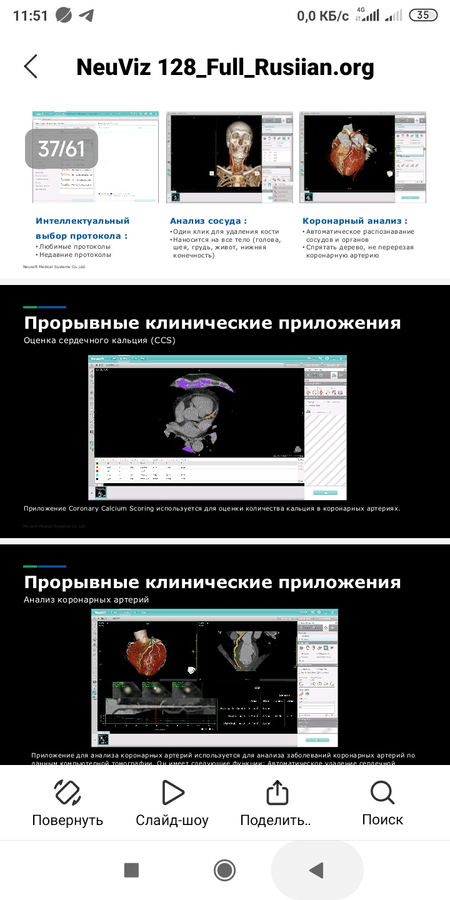Image resolution: width=450 pixels, height=900 pixels.
Task: Tap the 37/61 page counter badge
Action: pyautogui.click(x=61, y=149)
